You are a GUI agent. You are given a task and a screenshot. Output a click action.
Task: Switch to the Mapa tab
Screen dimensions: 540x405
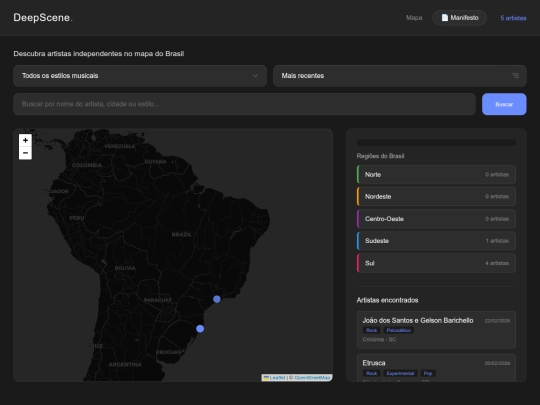pyautogui.click(x=414, y=18)
